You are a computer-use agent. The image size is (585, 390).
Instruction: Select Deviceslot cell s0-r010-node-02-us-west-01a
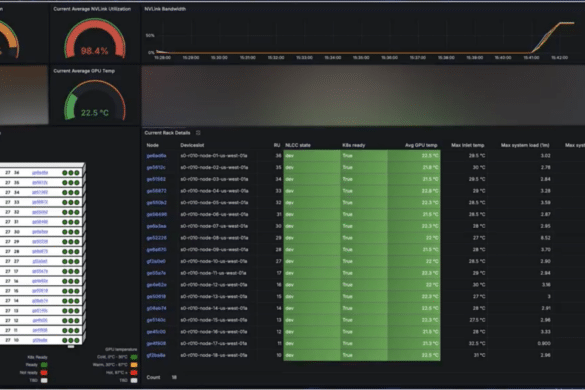214,167
